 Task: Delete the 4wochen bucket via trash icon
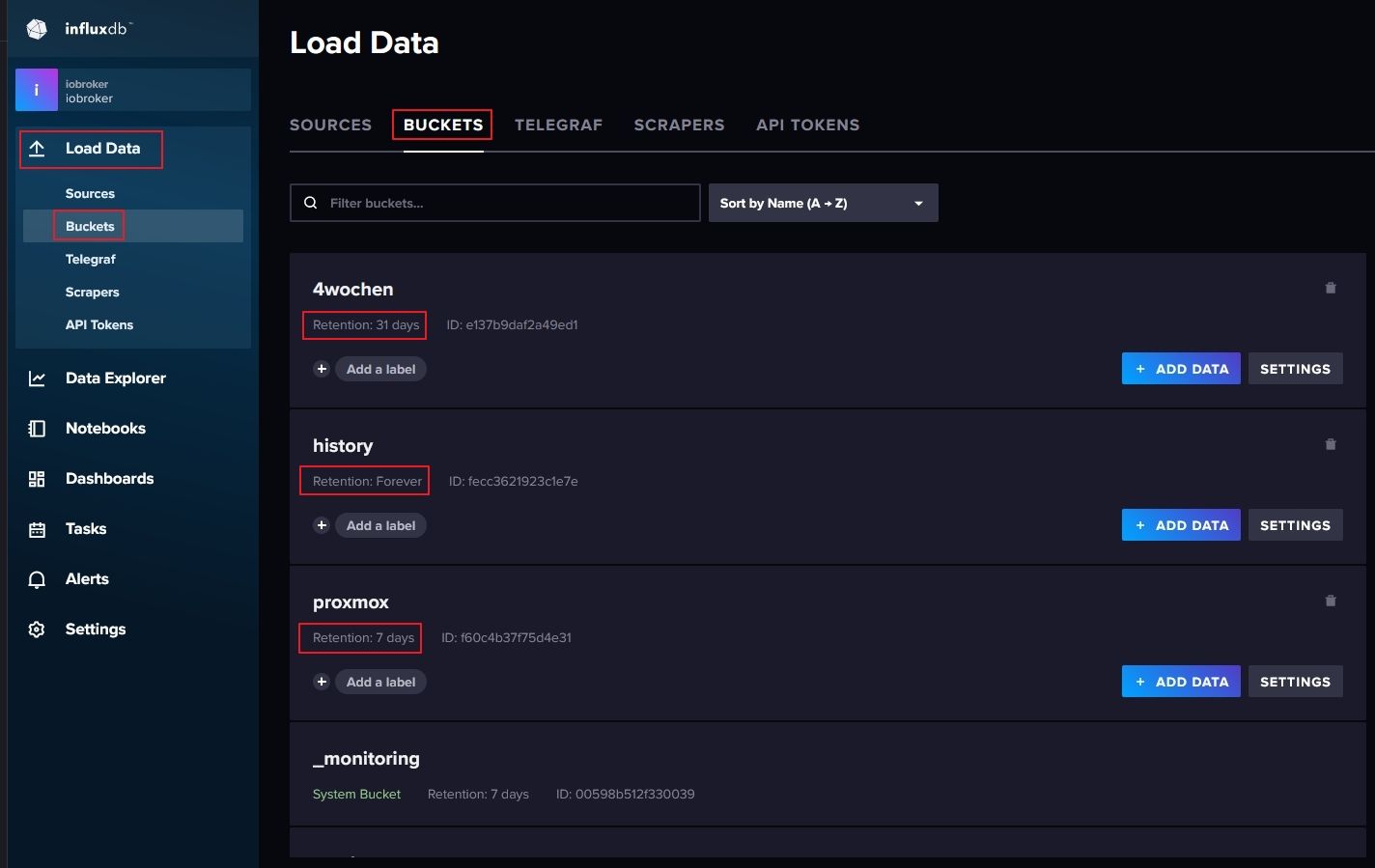(x=1331, y=288)
